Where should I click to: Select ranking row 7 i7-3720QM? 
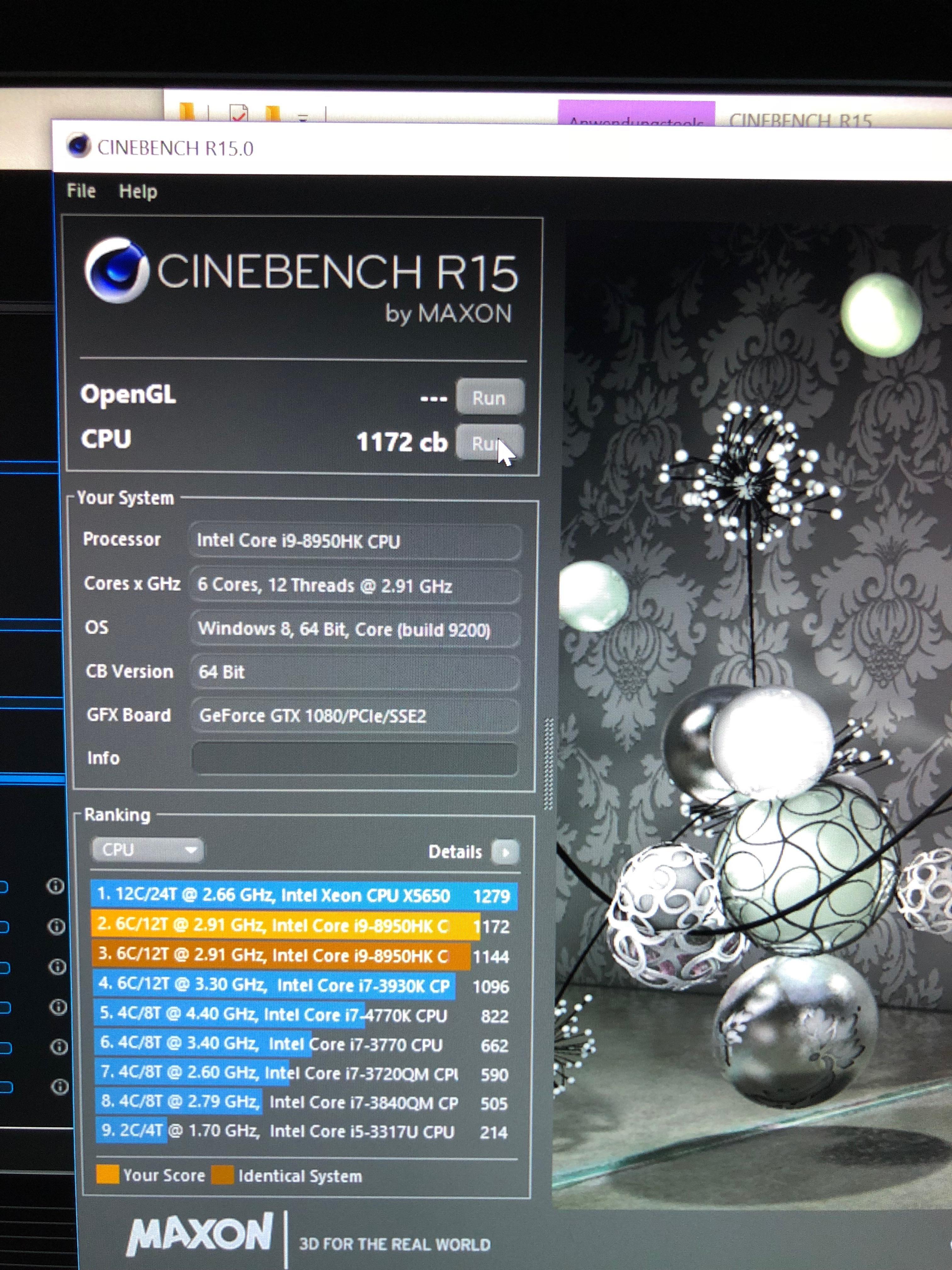click(303, 1073)
